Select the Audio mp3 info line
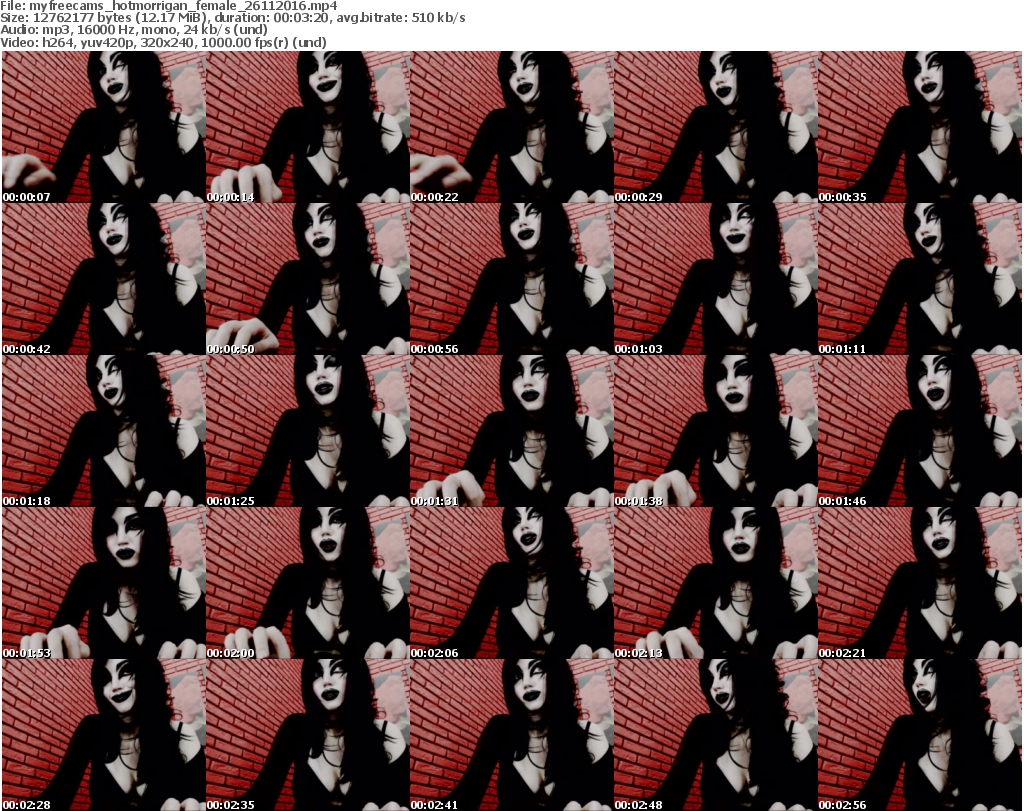 135,30
